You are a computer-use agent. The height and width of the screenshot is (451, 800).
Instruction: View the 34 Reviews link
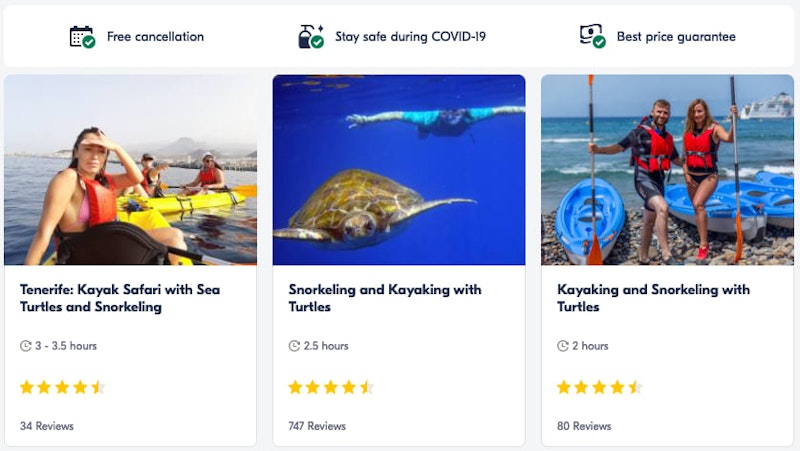click(x=47, y=426)
